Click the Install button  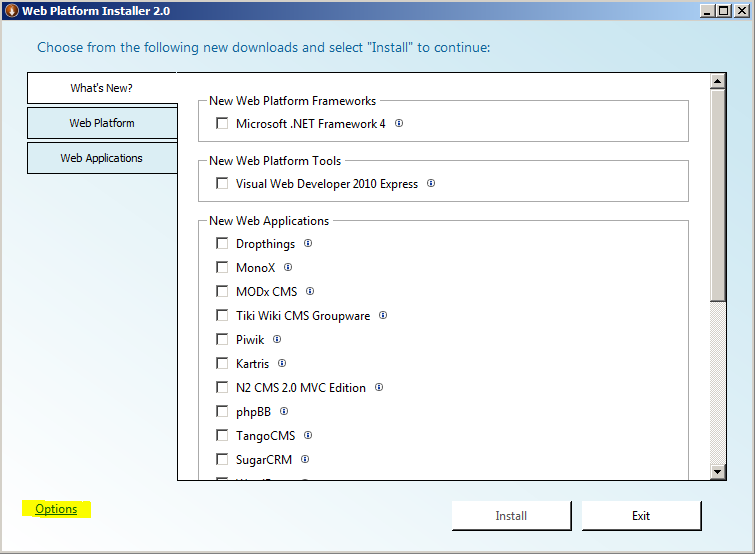point(511,516)
